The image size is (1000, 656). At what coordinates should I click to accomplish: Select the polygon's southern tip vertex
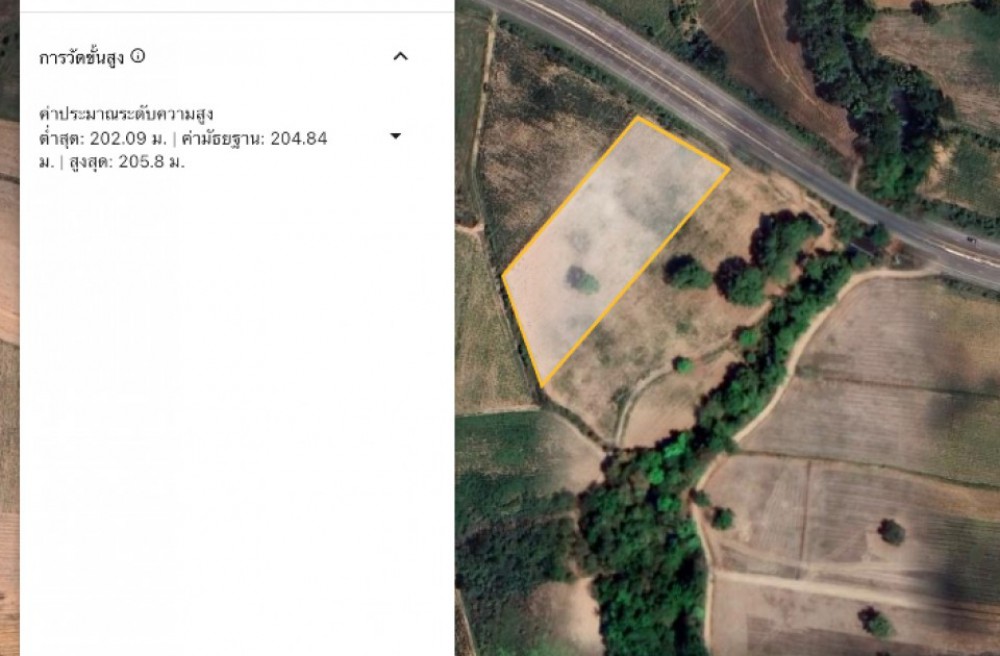tap(542, 386)
